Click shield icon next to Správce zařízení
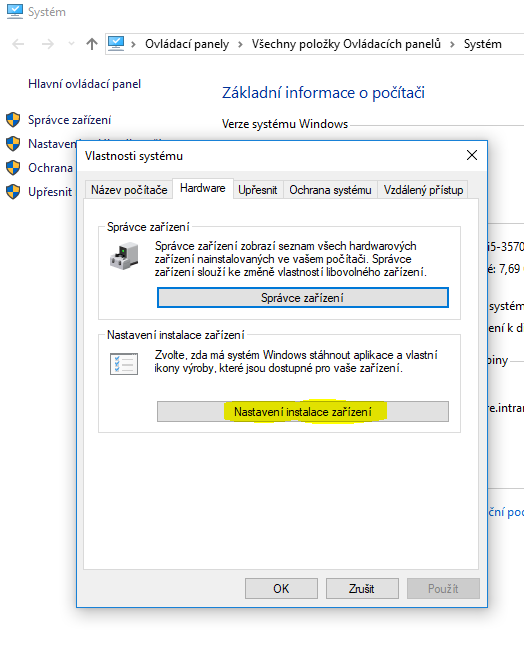The width and height of the screenshot is (524, 645). click(x=13, y=120)
